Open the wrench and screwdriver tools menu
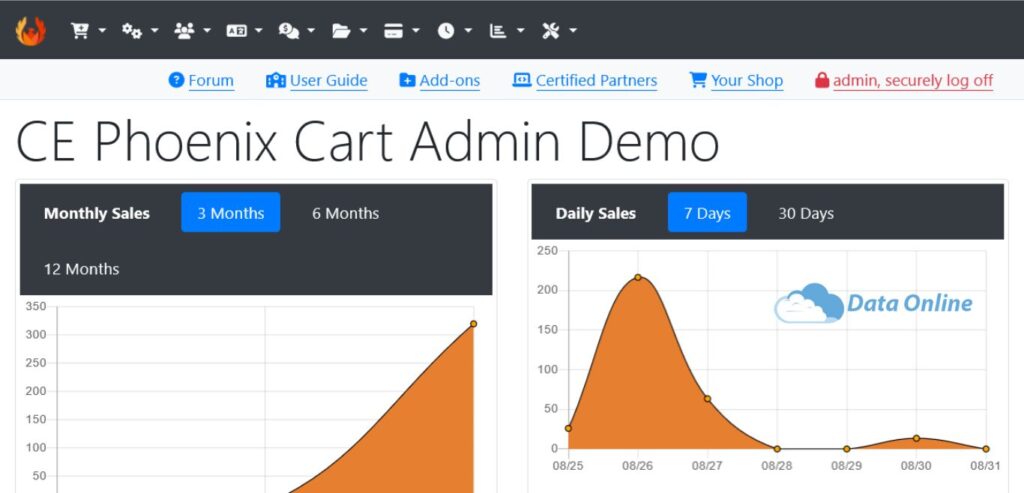The height and width of the screenshot is (493, 1024). (559, 31)
